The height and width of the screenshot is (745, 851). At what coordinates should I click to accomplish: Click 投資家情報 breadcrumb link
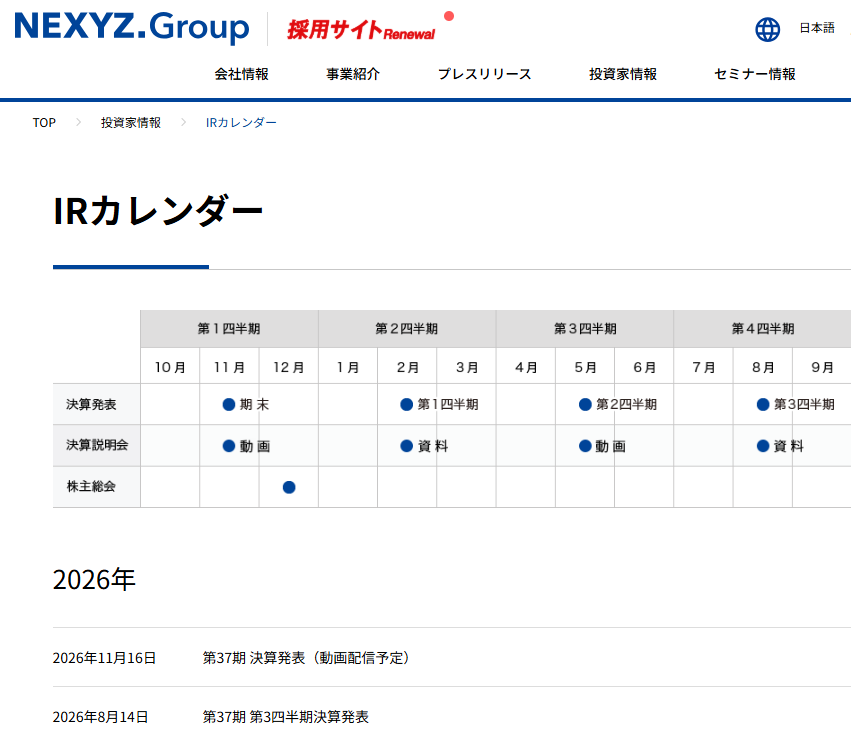[131, 123]
